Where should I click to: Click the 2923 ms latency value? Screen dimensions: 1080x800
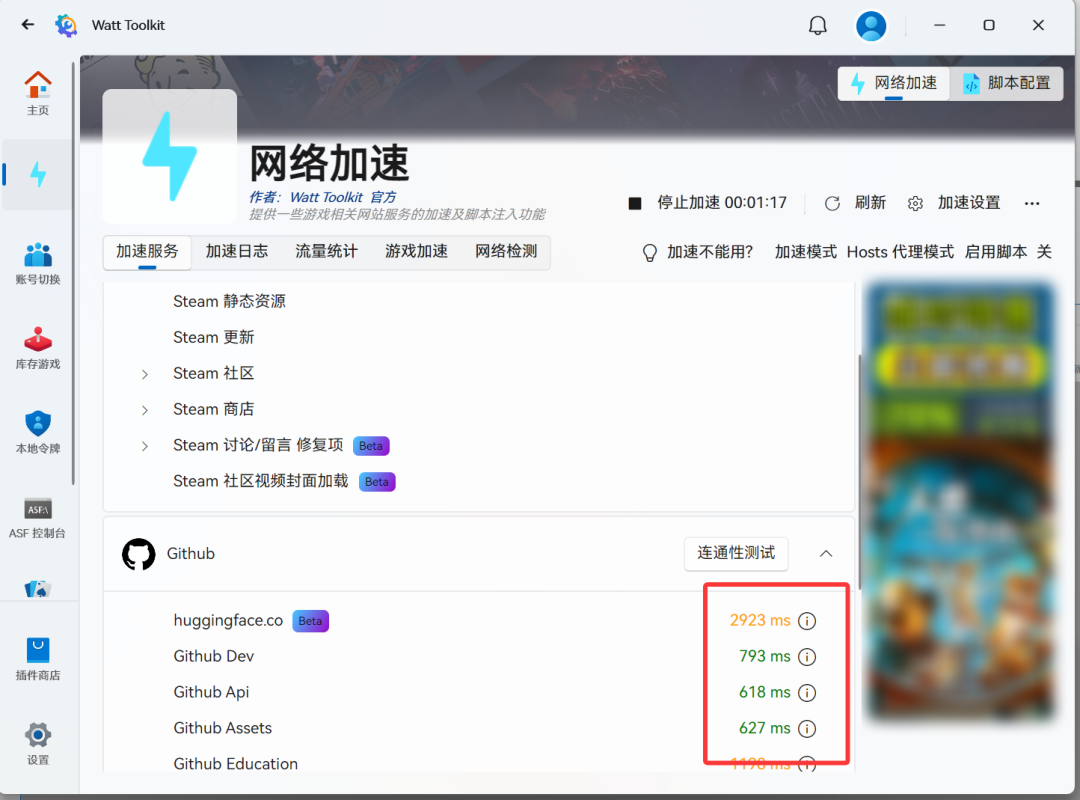760,621
